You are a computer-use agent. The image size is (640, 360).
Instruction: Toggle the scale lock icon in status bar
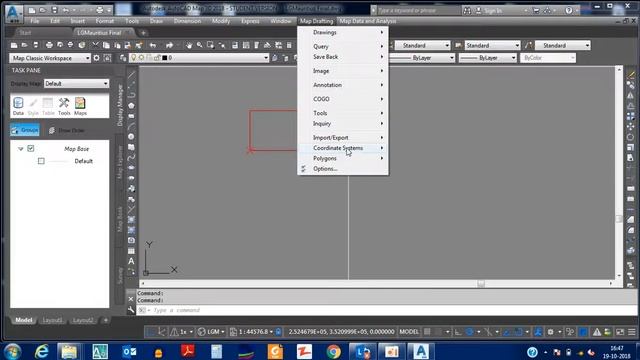point(278,332)
